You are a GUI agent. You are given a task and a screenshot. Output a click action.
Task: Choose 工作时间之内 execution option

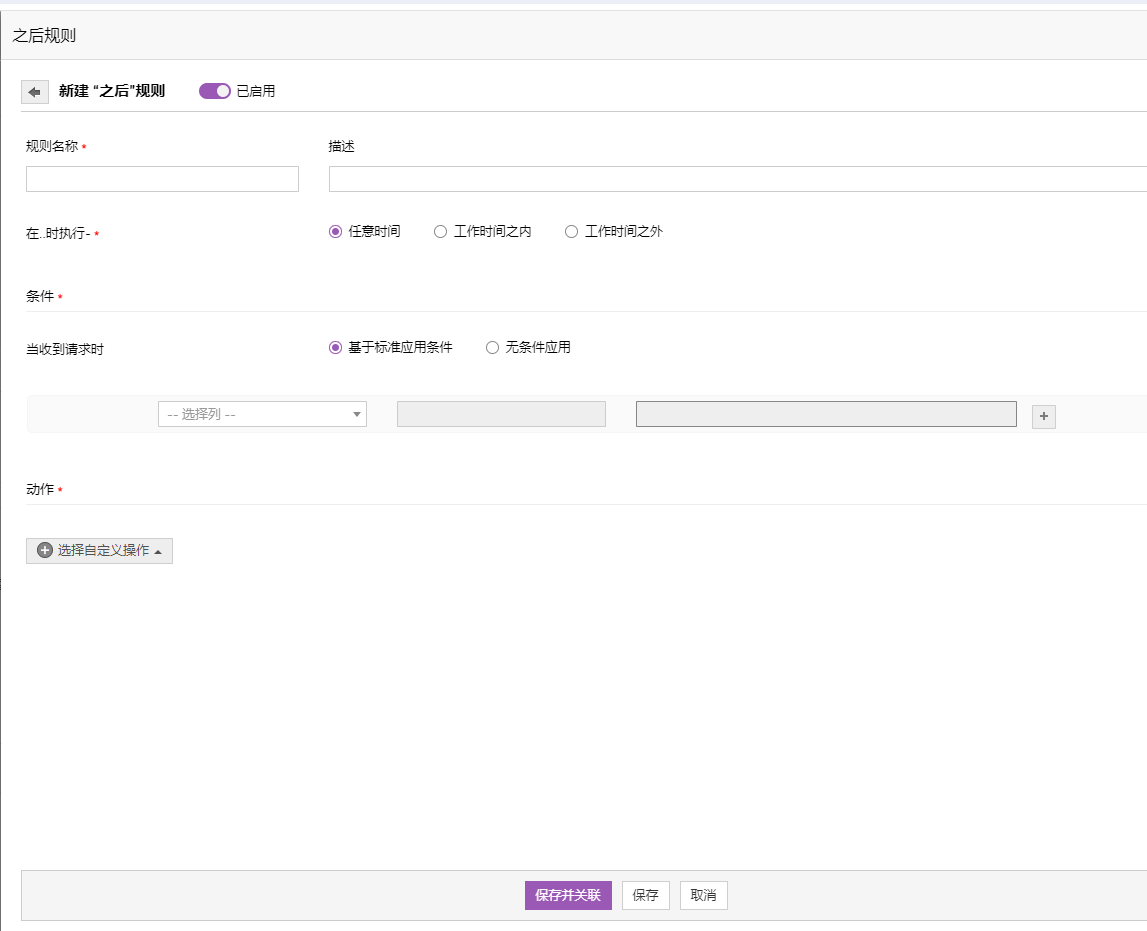[x=441, y=232]
